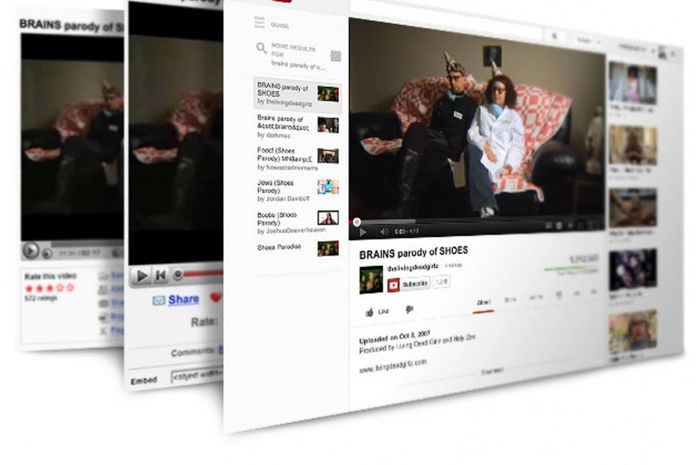The image size is (697, 465).
Task: Click the red Subscribe button
Action: (x=408, y=284)
